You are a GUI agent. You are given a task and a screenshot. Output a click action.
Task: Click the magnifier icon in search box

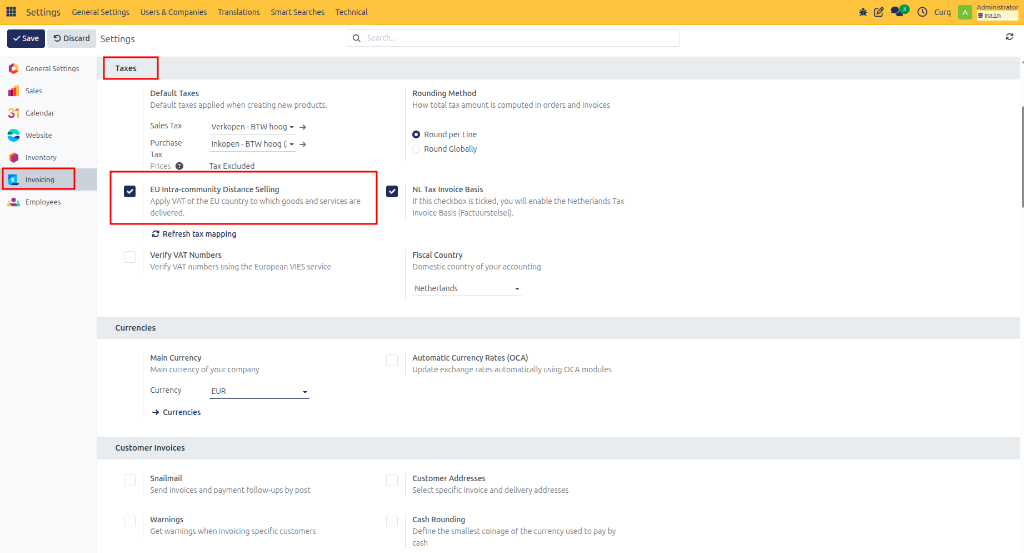[x=357, y=38]
